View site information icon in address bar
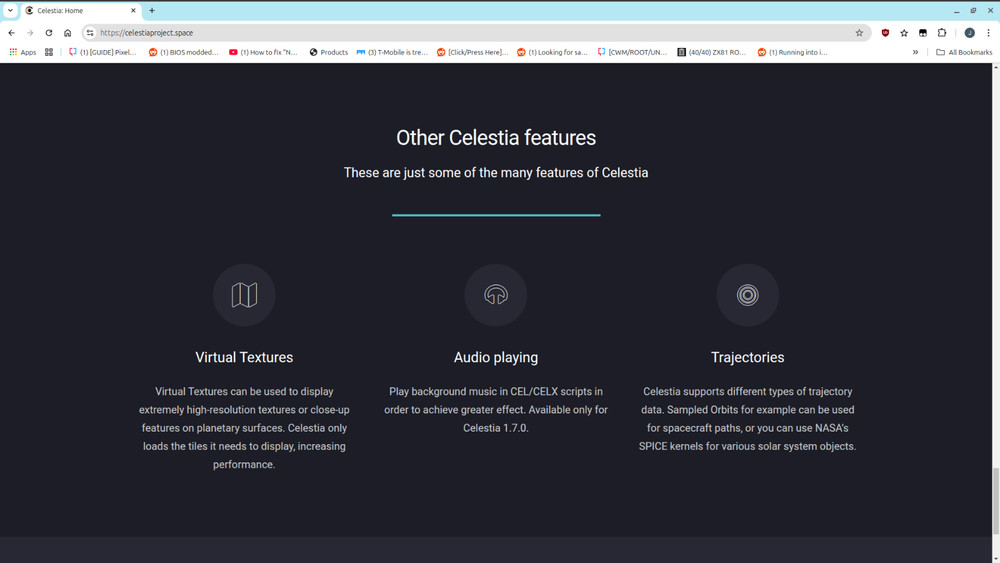This screenshot has height=563, width=1000. [90, 33]
